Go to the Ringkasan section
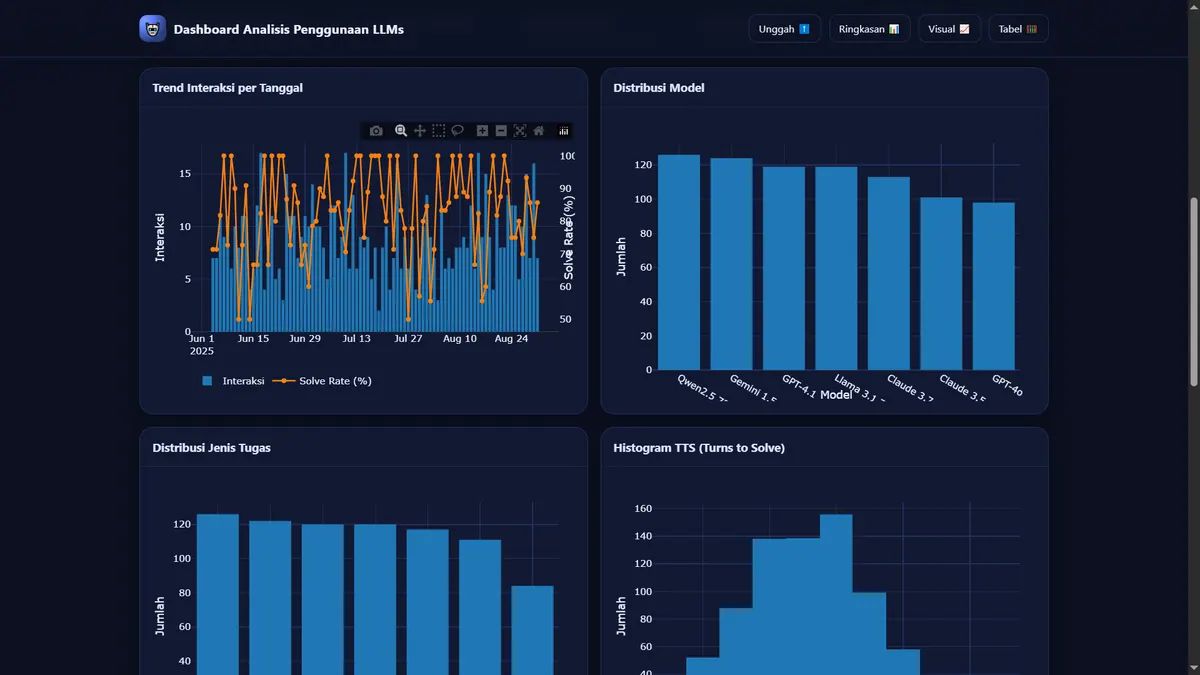 [870, 29]
